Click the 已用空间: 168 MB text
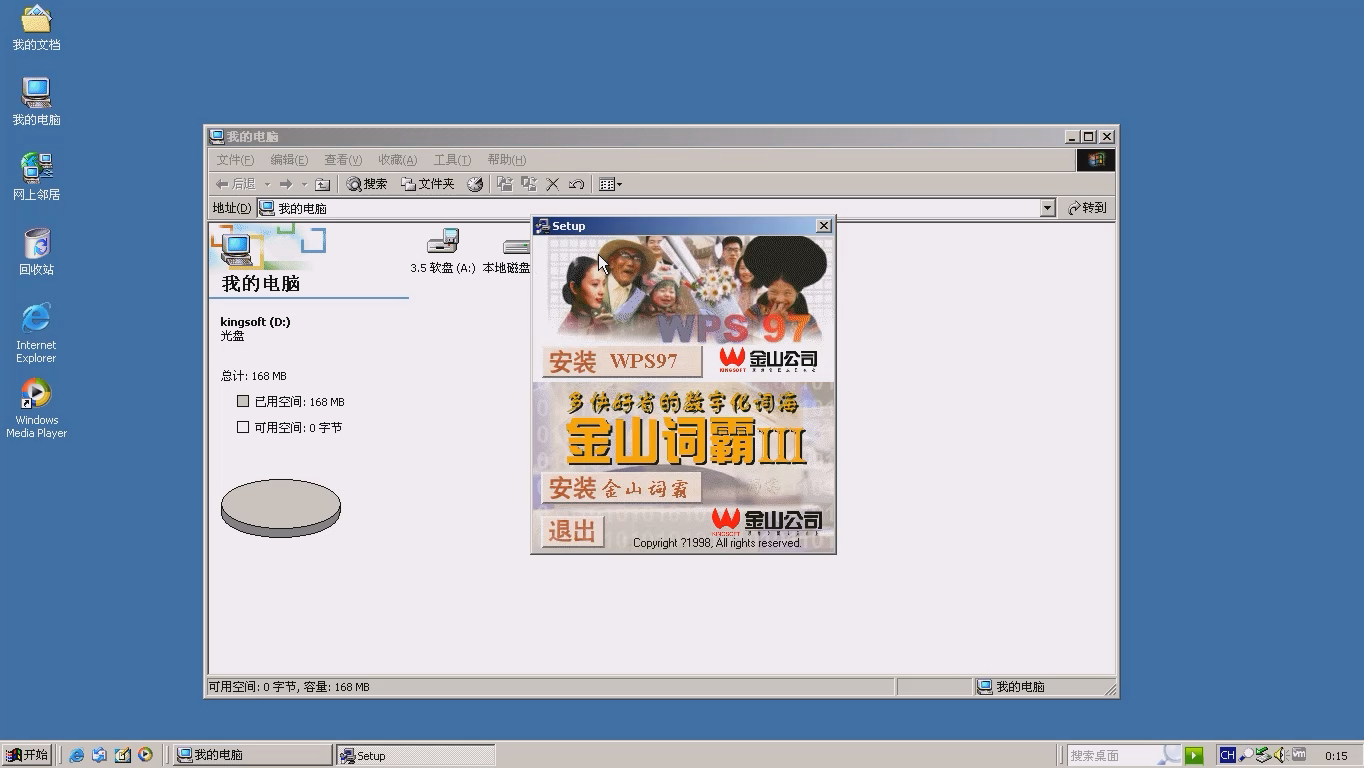Screen dimensions: 1364x768 click(x=299, y=402)
